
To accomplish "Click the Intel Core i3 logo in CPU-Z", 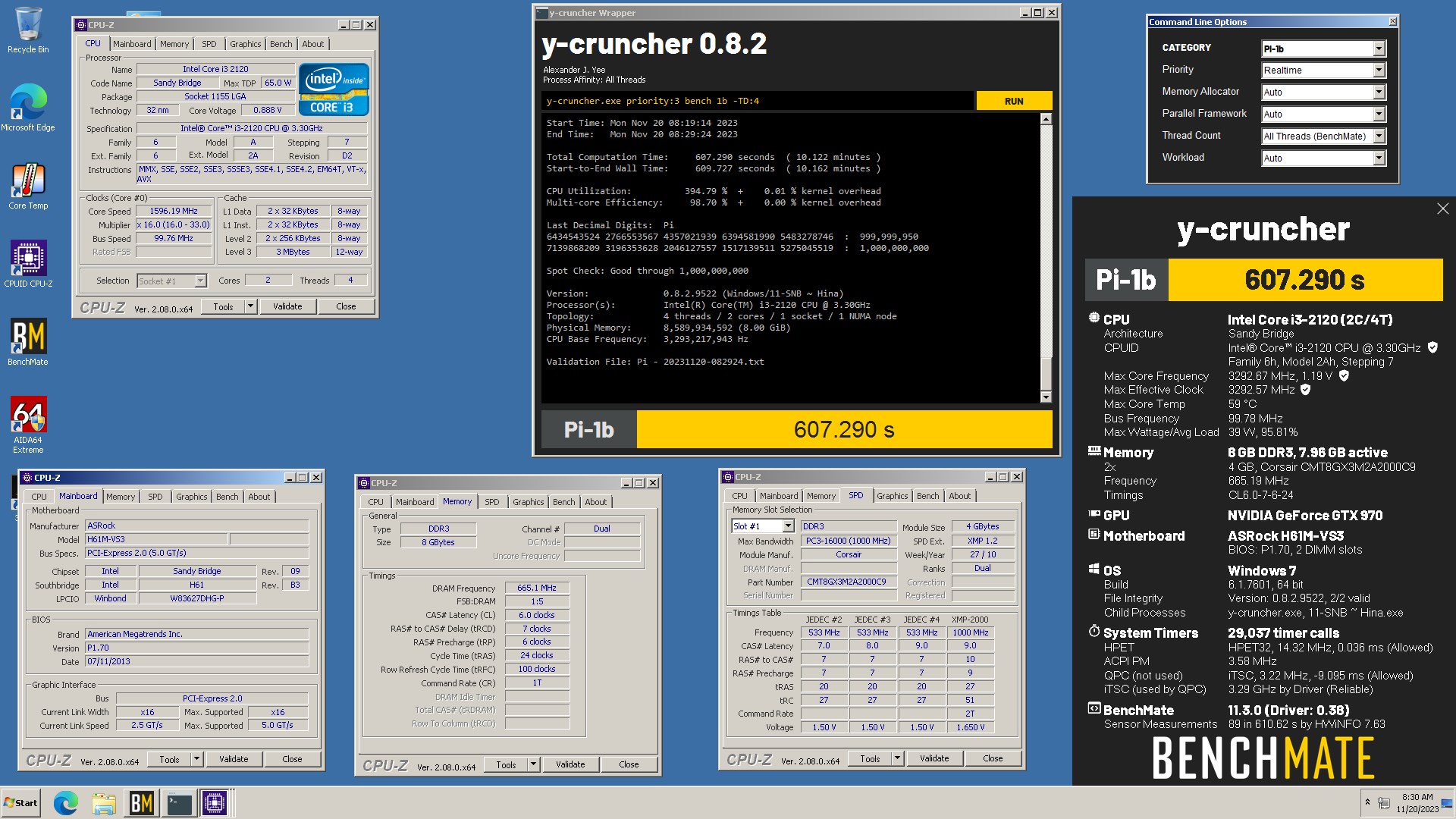I will click(334, 89).
